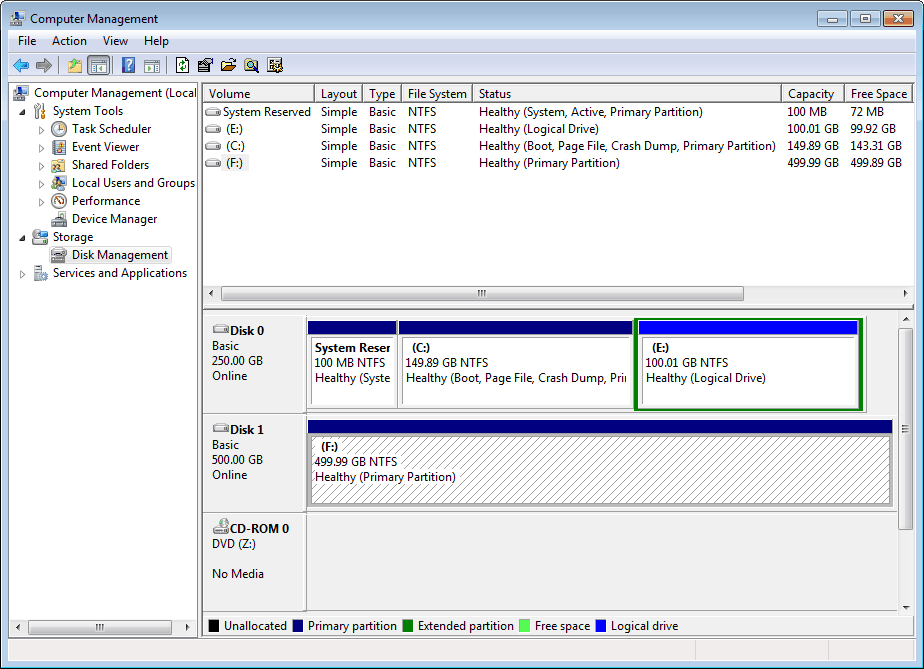Open the Help menu
The image size is (924, 669).
coord(156,41)
